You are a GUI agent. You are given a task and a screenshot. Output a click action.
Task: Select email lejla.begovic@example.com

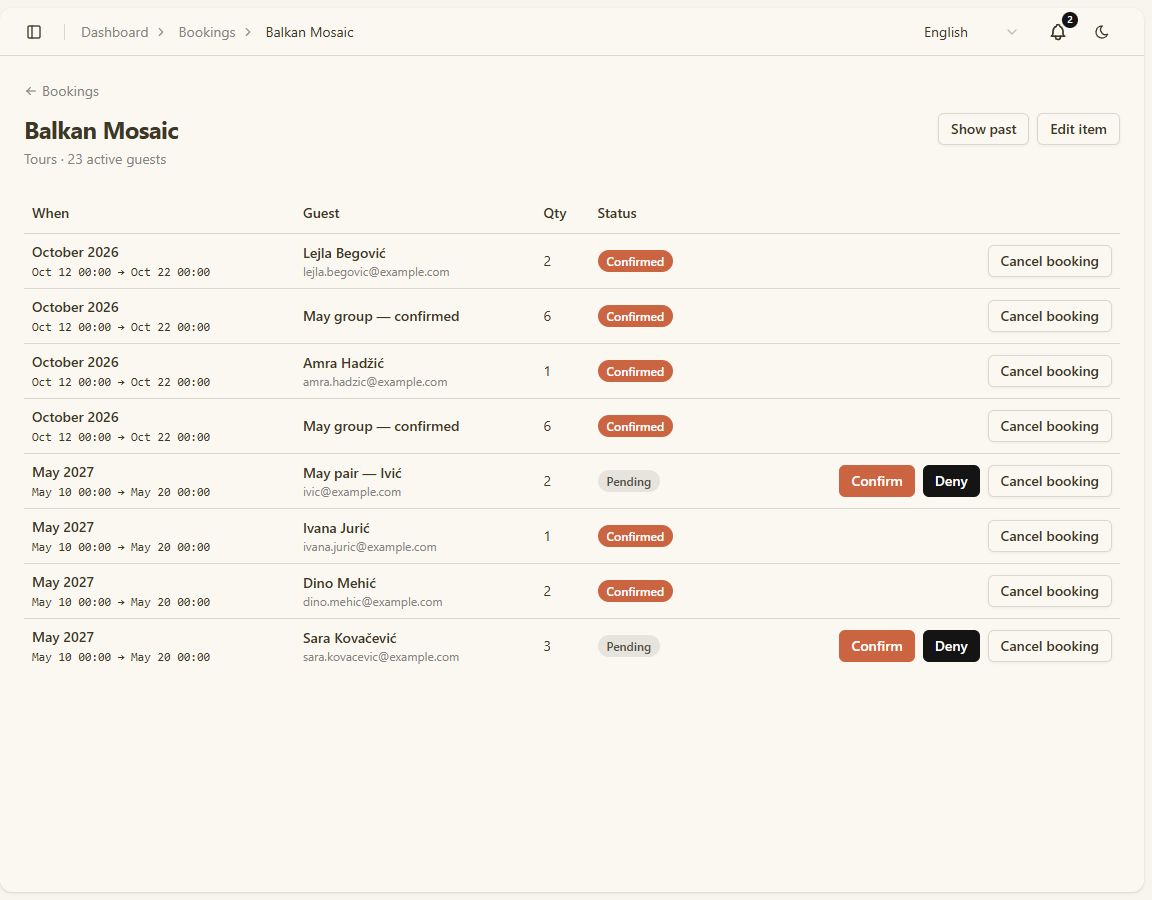376,272
